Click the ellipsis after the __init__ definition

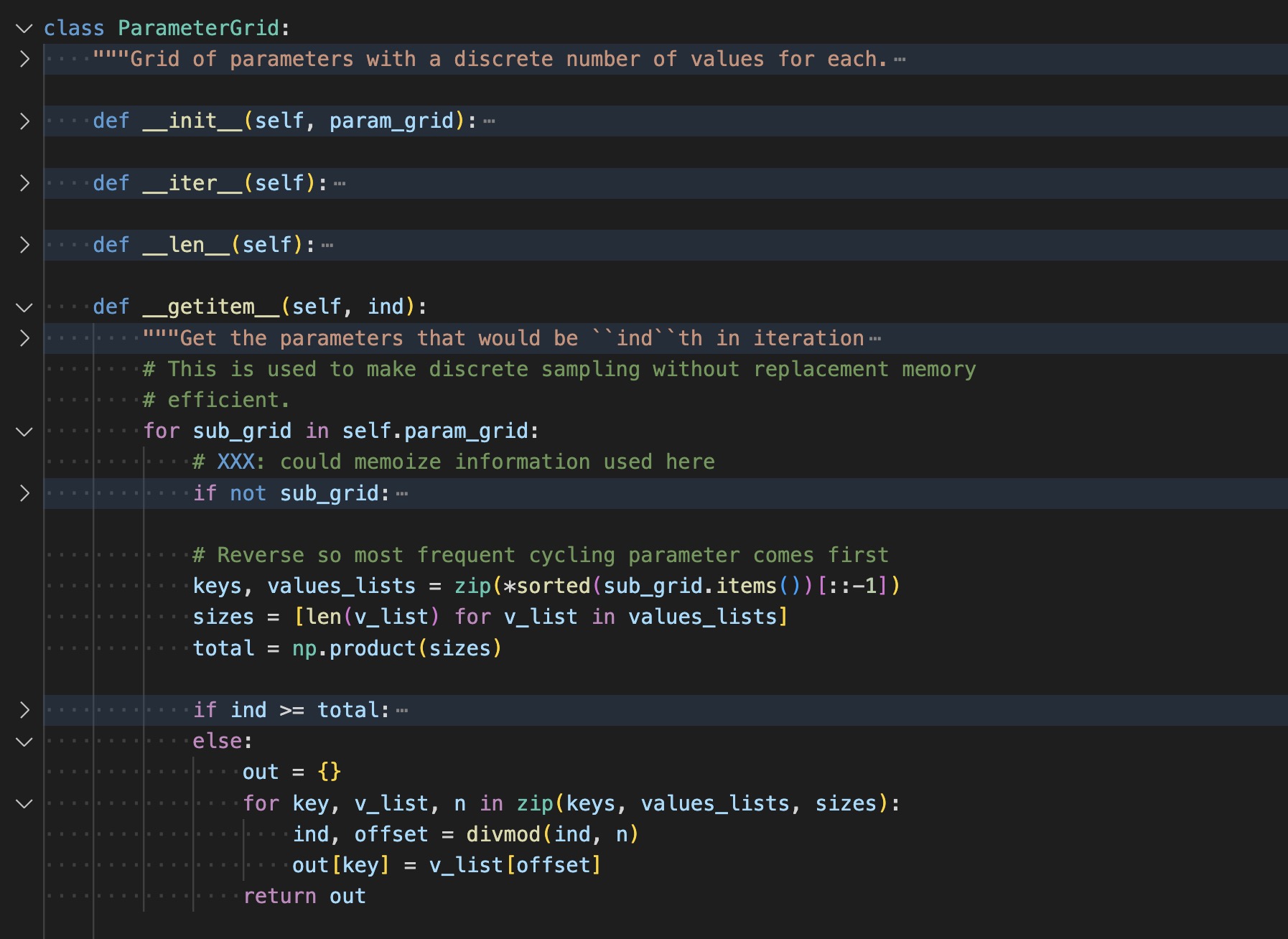pos(489,121)
